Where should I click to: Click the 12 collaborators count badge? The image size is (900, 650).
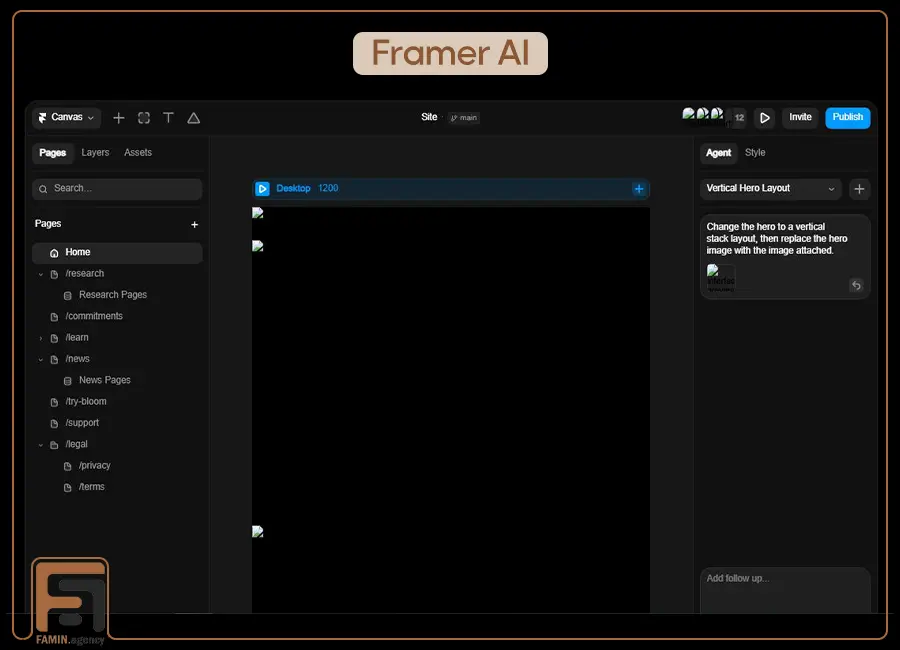point(739,118)
